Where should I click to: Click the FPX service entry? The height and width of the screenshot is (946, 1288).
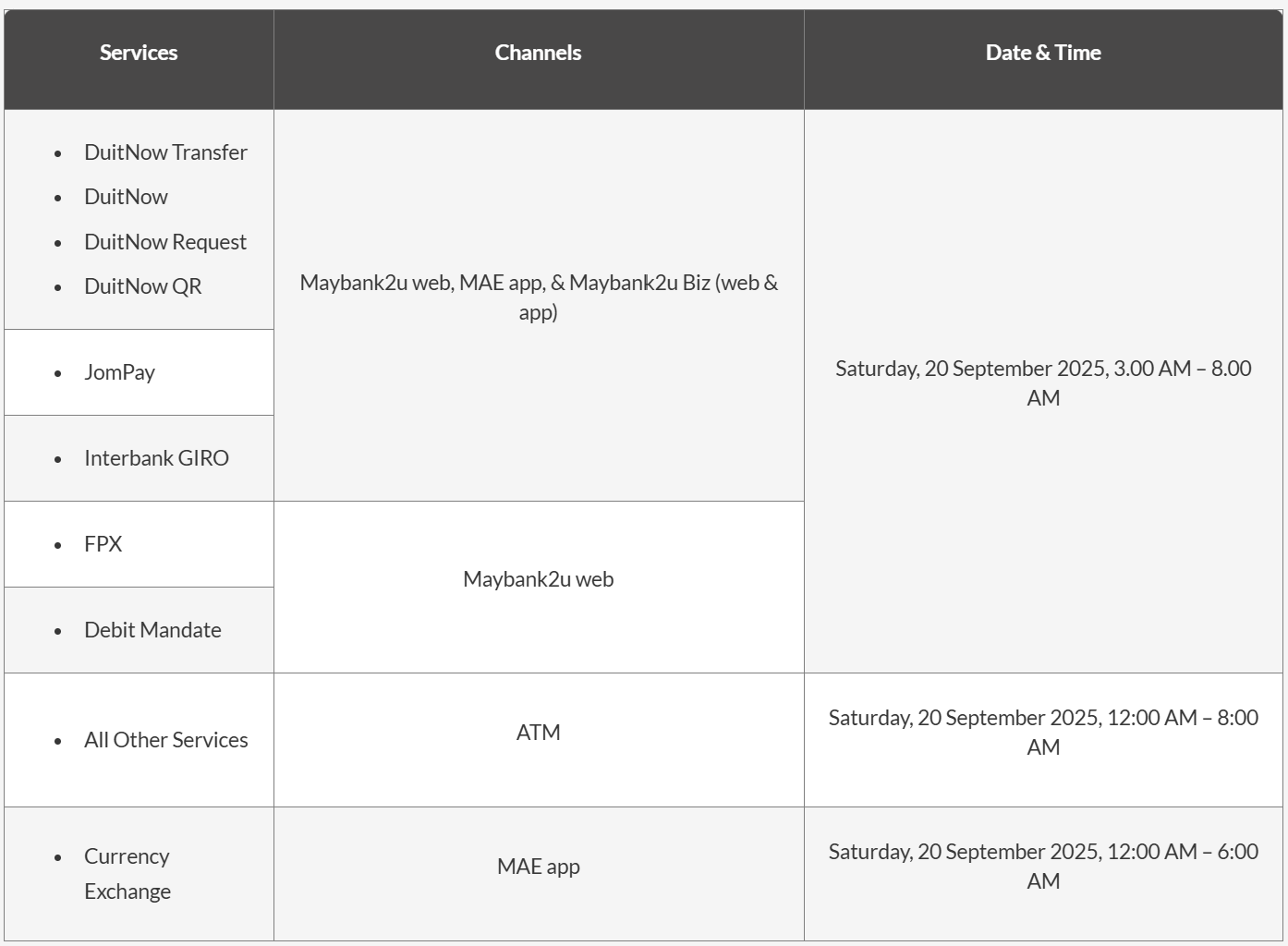click(103, 544)
